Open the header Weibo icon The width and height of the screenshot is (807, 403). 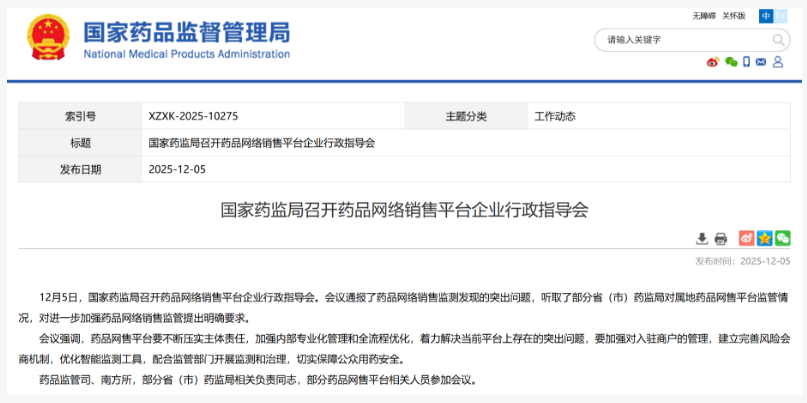(713, 62)
